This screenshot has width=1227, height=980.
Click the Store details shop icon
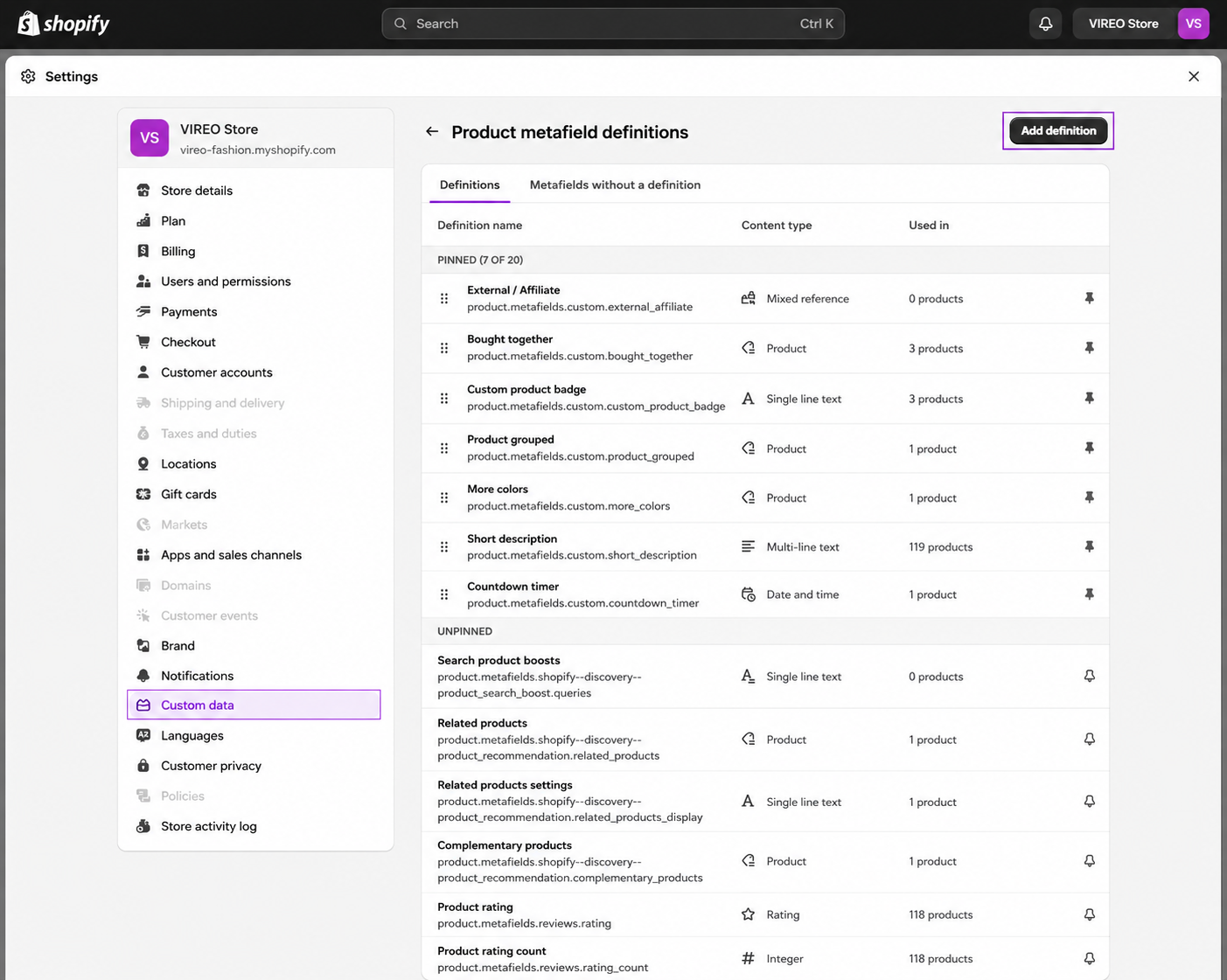pos(143,191)
